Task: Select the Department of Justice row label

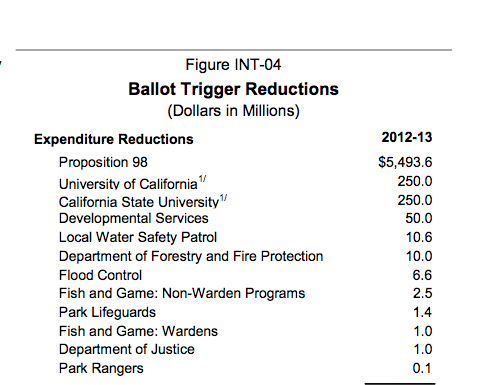Action: coord(127,350)
